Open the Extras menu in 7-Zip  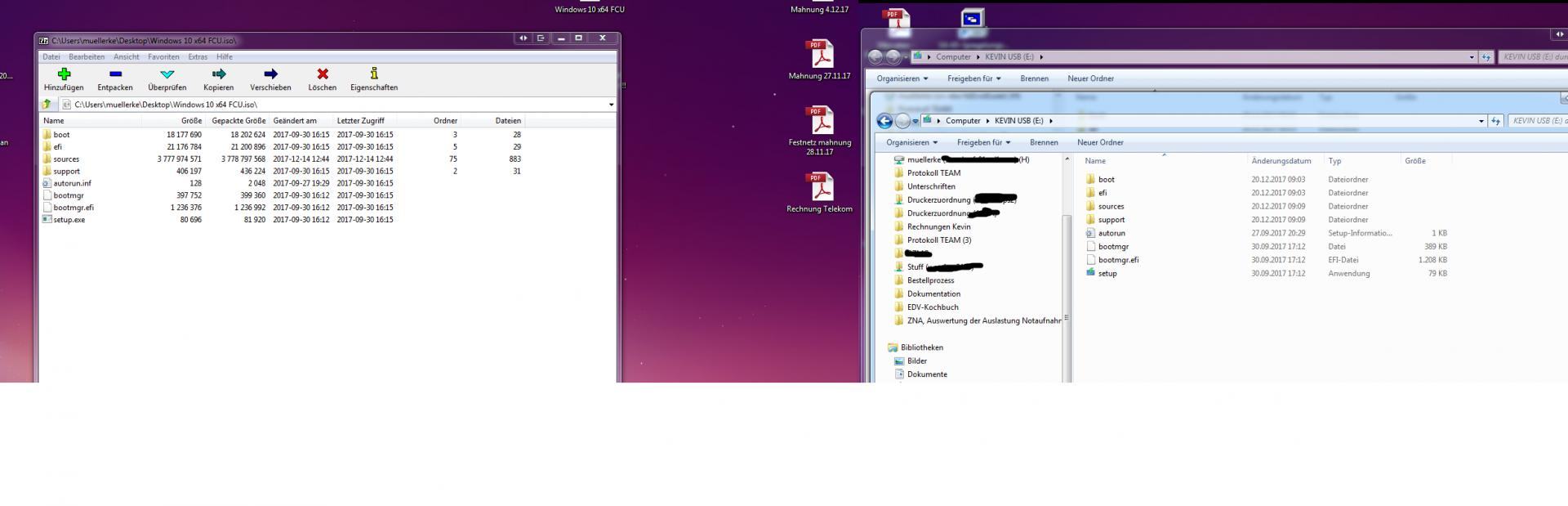coord(198,57)
